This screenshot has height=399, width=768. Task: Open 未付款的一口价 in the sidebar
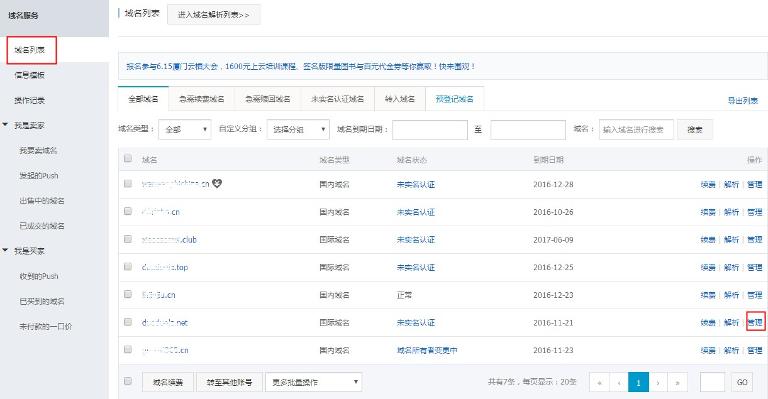click(46, 326)
